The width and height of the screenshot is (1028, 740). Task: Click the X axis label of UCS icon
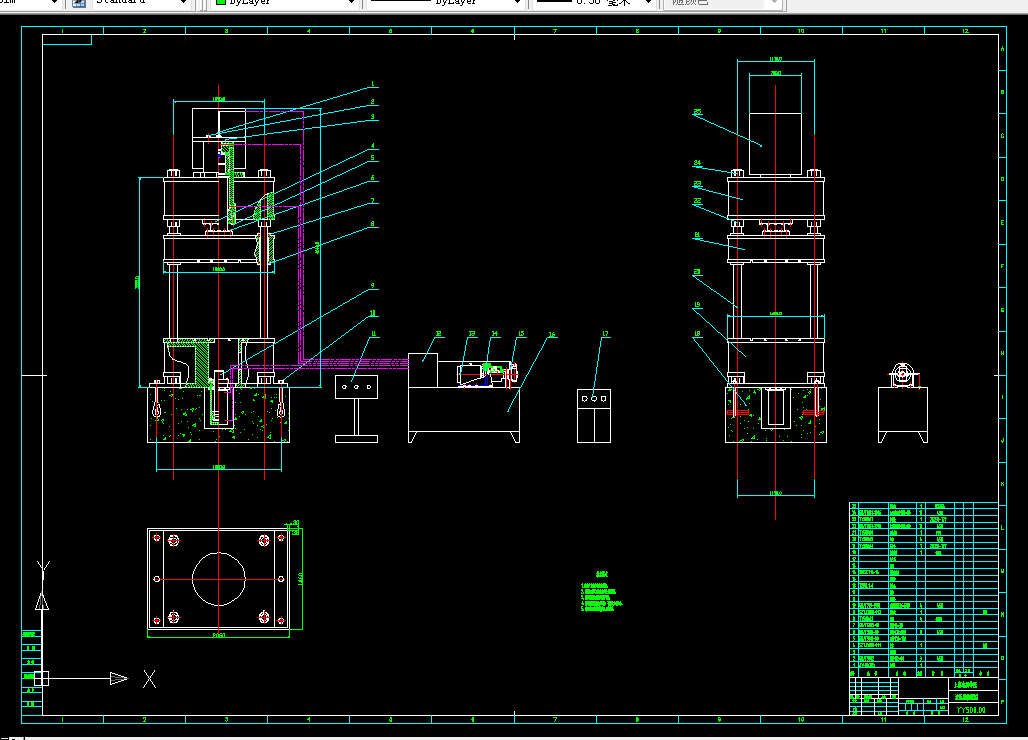coord(149,679)
